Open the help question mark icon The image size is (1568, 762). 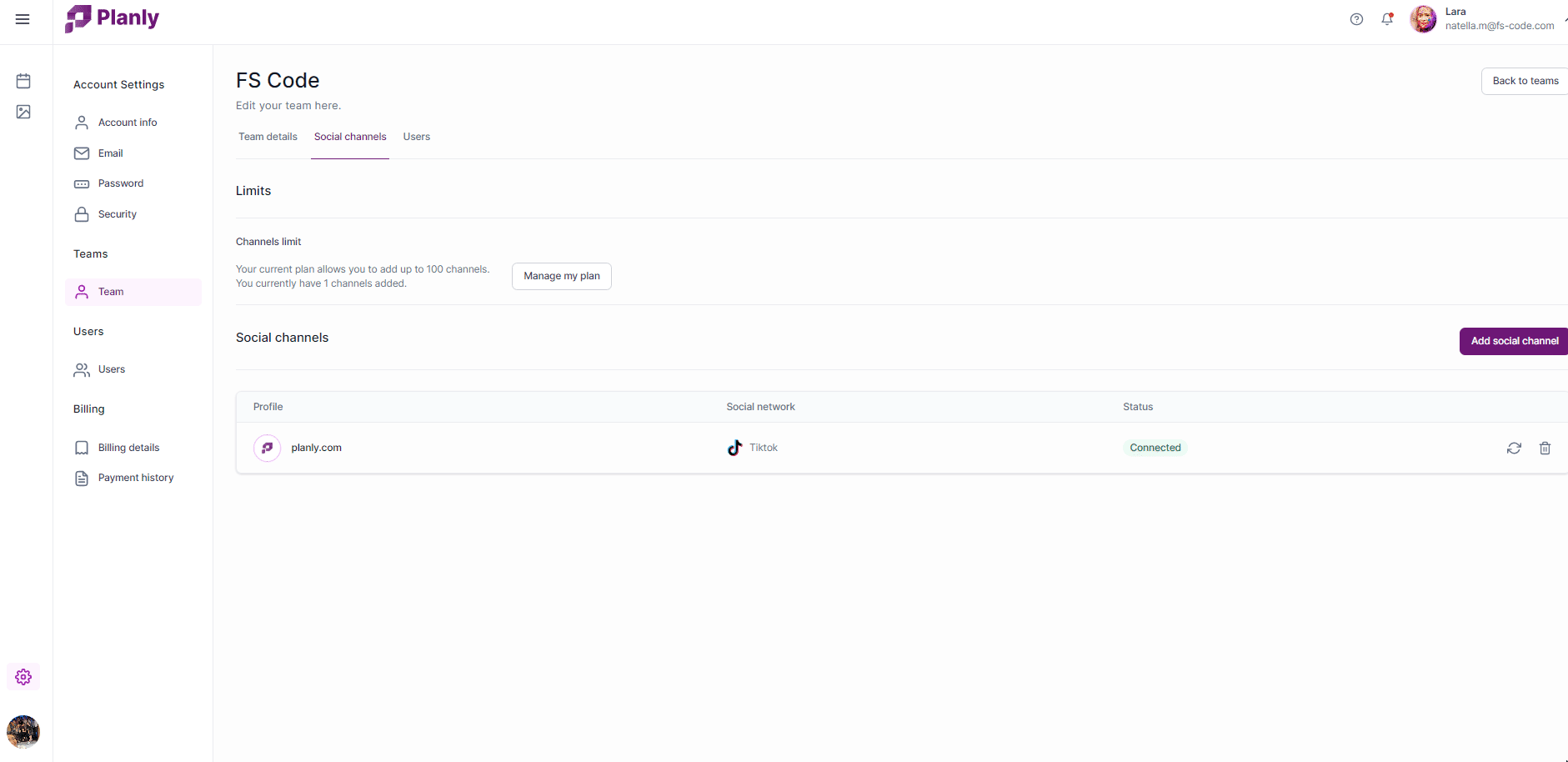pos(1356,19)
